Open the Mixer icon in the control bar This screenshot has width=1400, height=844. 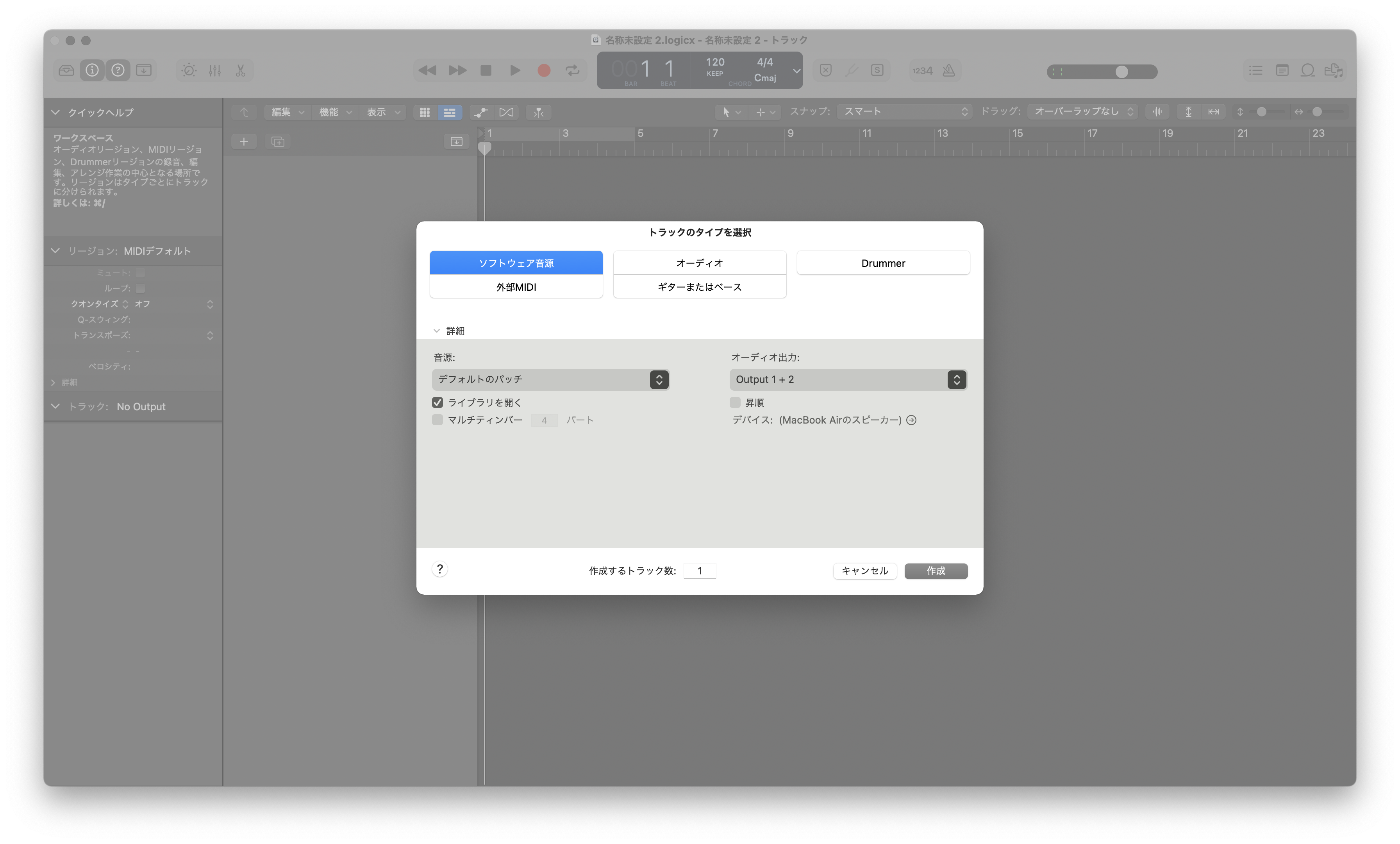[215, 70]
